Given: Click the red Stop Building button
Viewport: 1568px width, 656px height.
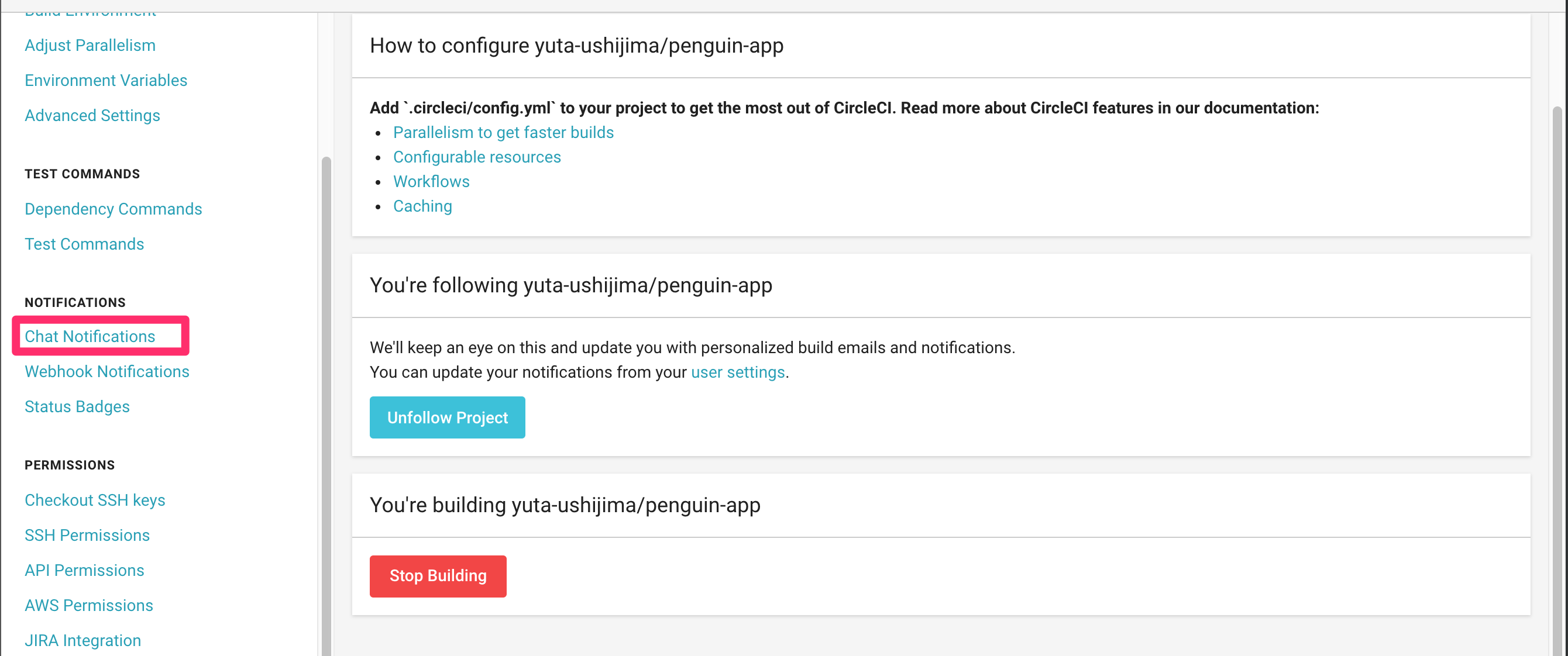Looking at the screenshot, I should (437, 576).
